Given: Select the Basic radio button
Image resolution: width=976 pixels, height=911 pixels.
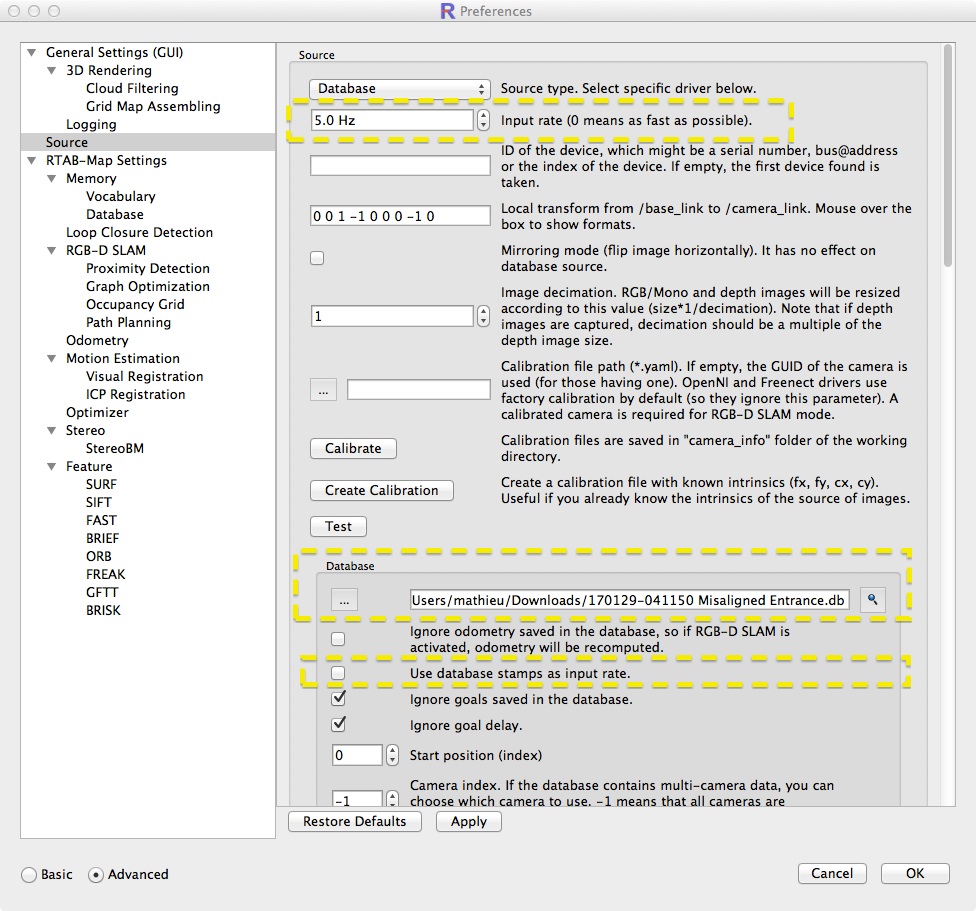Looking at the screenshot, I should [x=29, y=874].
